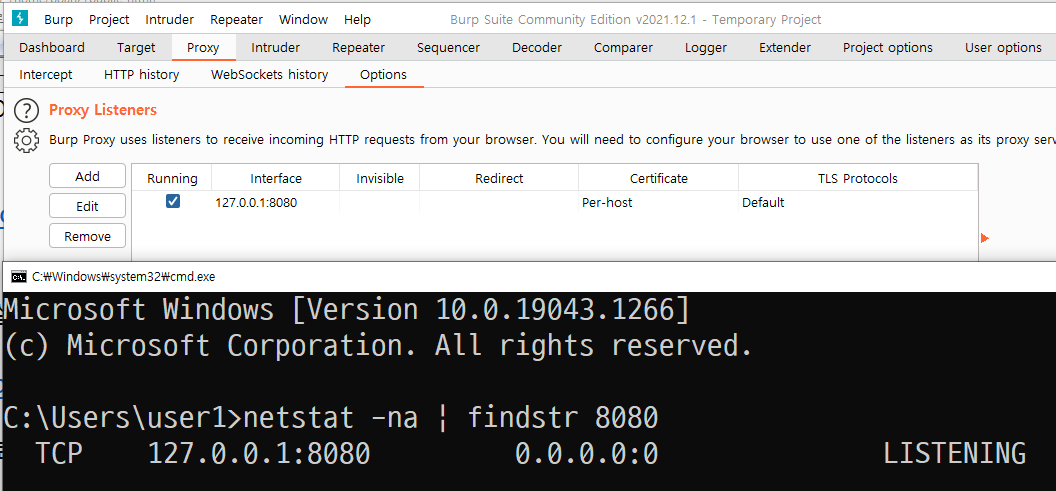Click Add to create proxy listener
The image size is (1056, 491).
click(88, 176)
